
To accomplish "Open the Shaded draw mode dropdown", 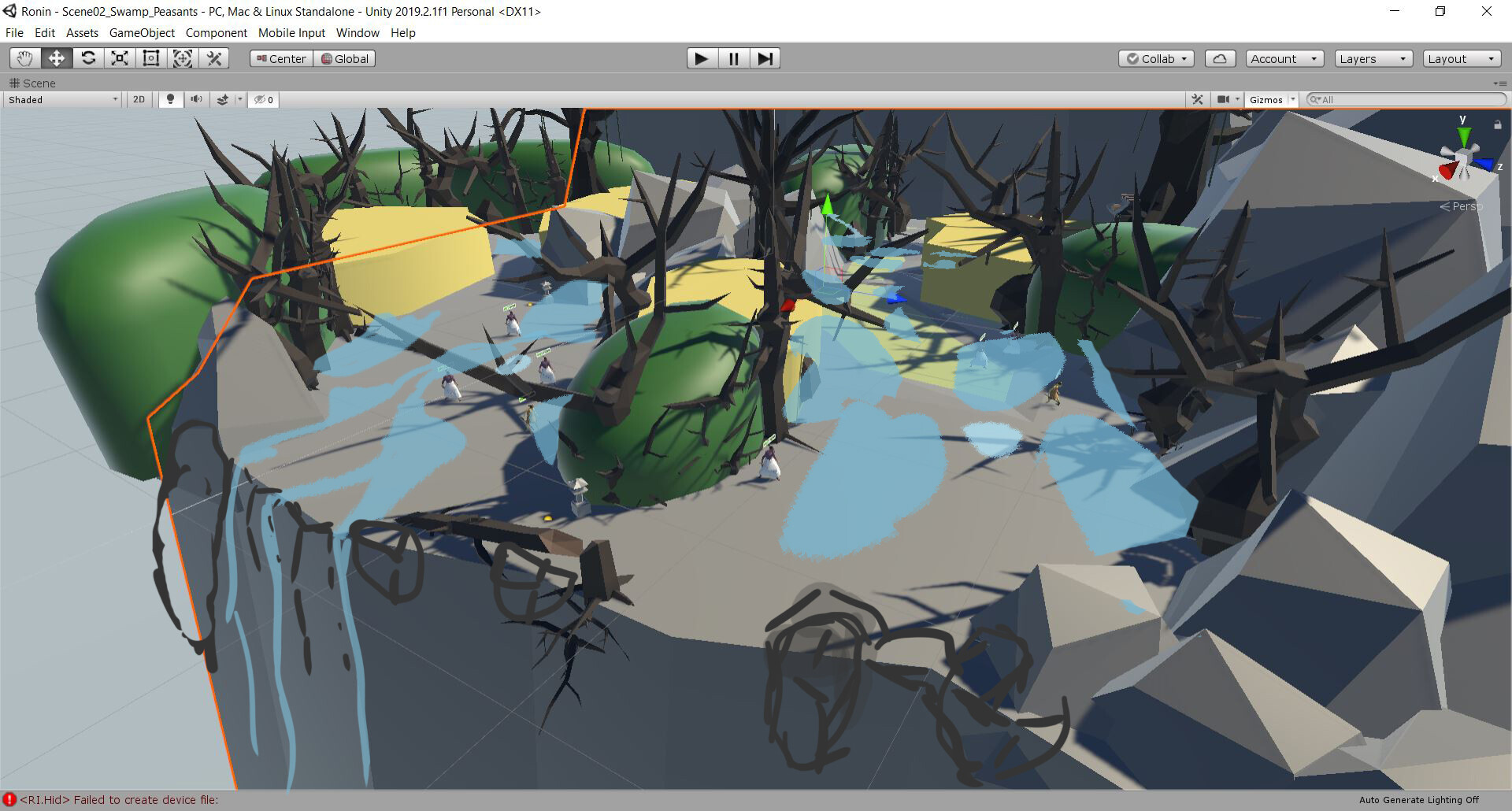I will 63,99.
